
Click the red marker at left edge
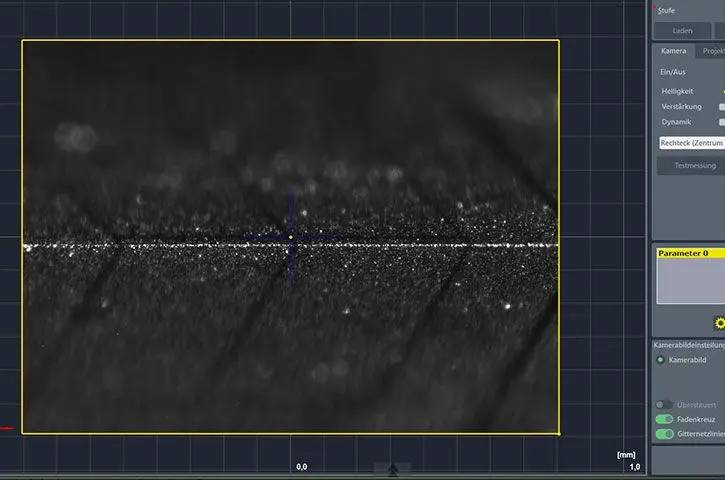[x=6, y=429]
